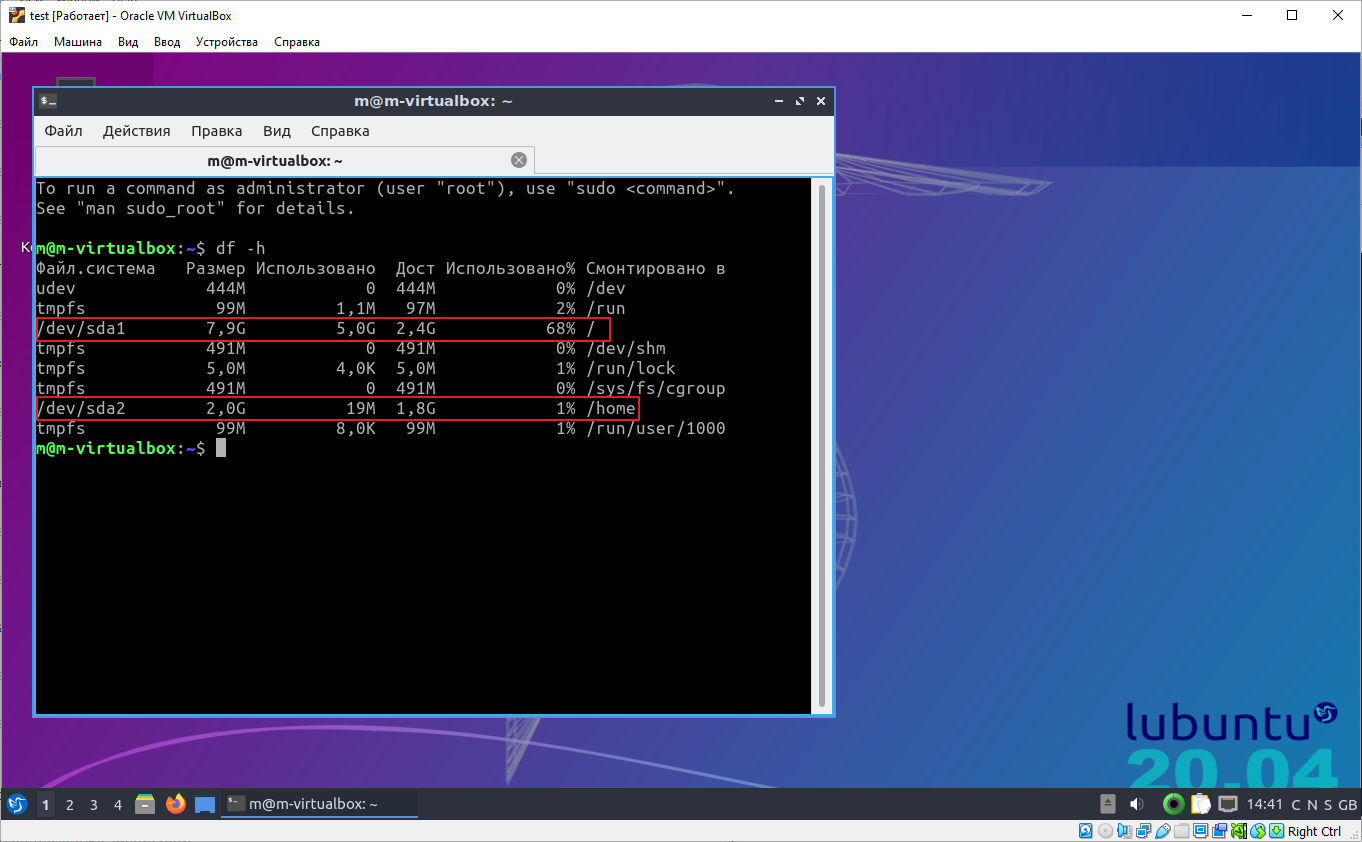Screen dimensions: 1362x842
Task: Open terminal Действия menu
Action: 136,131
